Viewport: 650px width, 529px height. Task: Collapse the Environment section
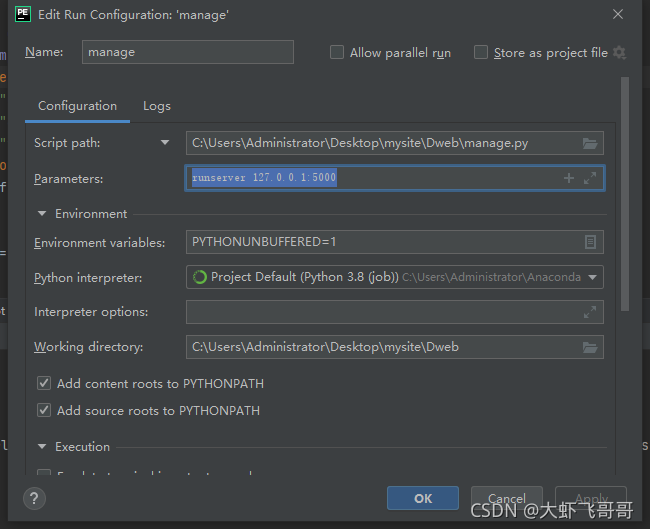[x=42, y=214]
